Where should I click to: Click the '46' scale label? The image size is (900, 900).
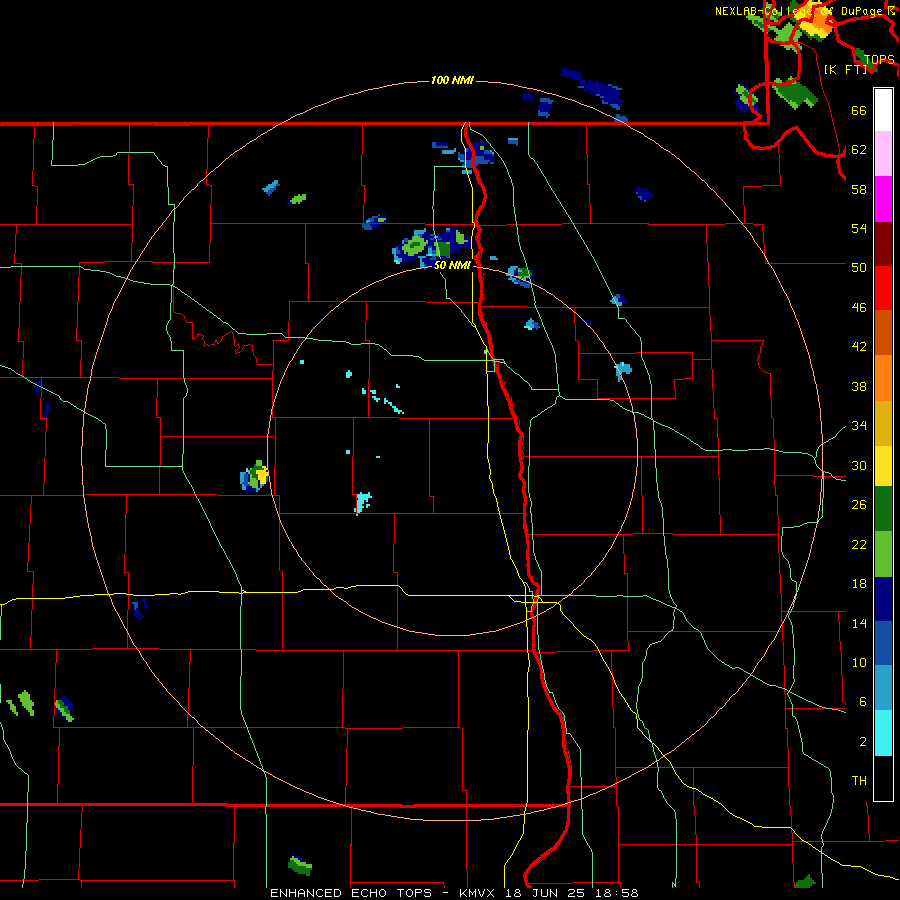(859, 308)
